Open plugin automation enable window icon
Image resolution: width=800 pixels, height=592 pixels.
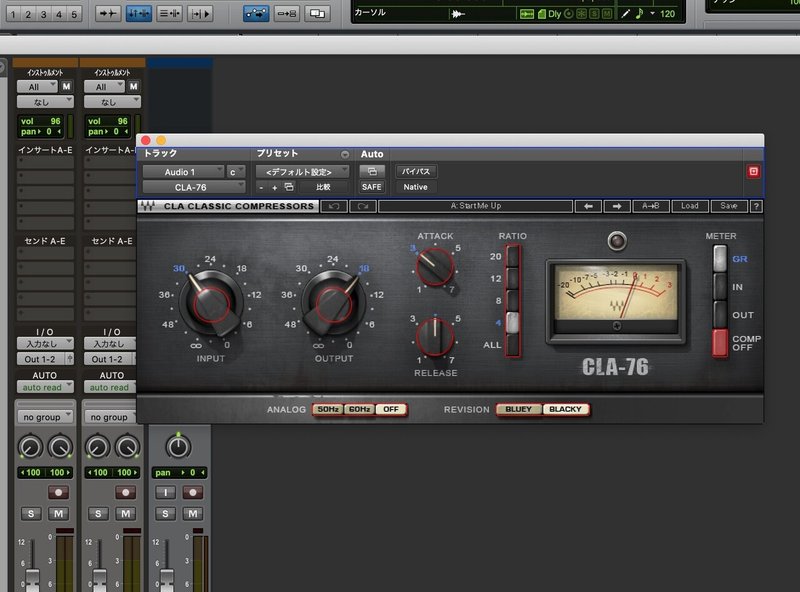372,171
